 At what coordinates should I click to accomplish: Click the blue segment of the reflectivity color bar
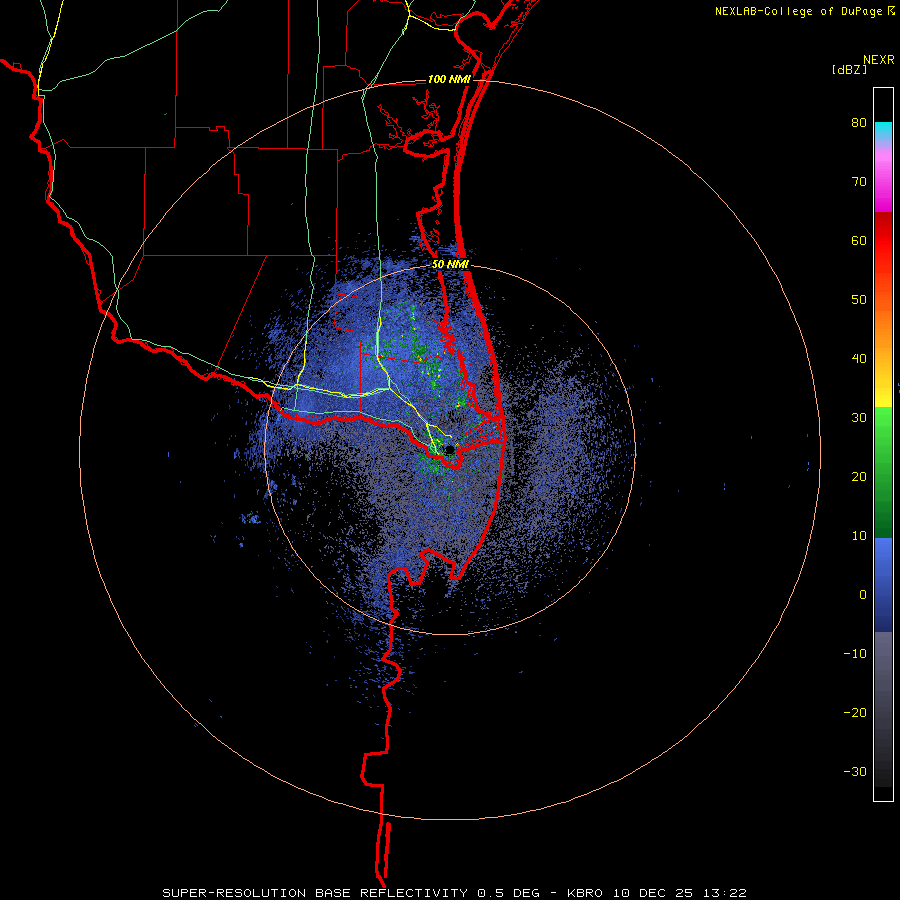tap(883, 585)
